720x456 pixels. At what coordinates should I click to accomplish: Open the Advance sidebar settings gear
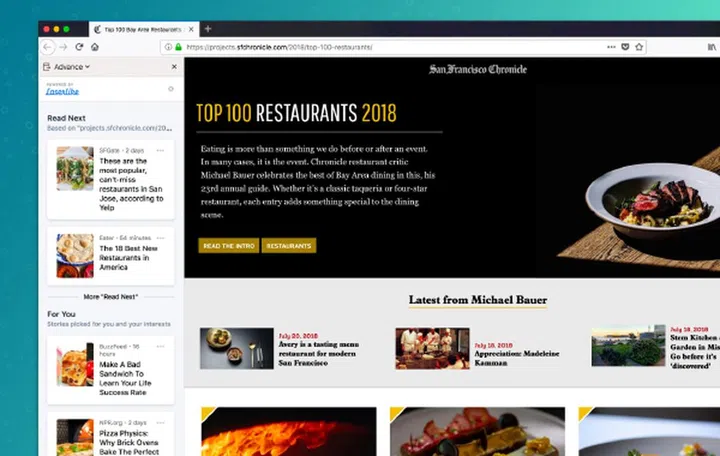[x=170, y=89]
